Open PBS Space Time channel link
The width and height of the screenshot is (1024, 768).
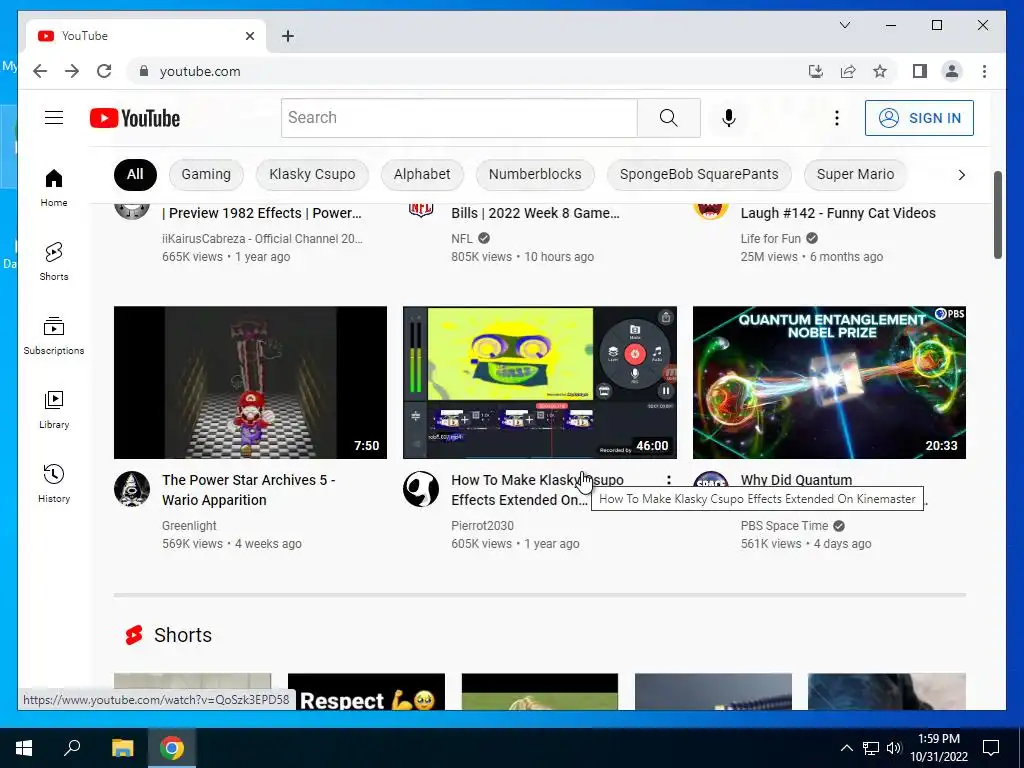point(784,526)
